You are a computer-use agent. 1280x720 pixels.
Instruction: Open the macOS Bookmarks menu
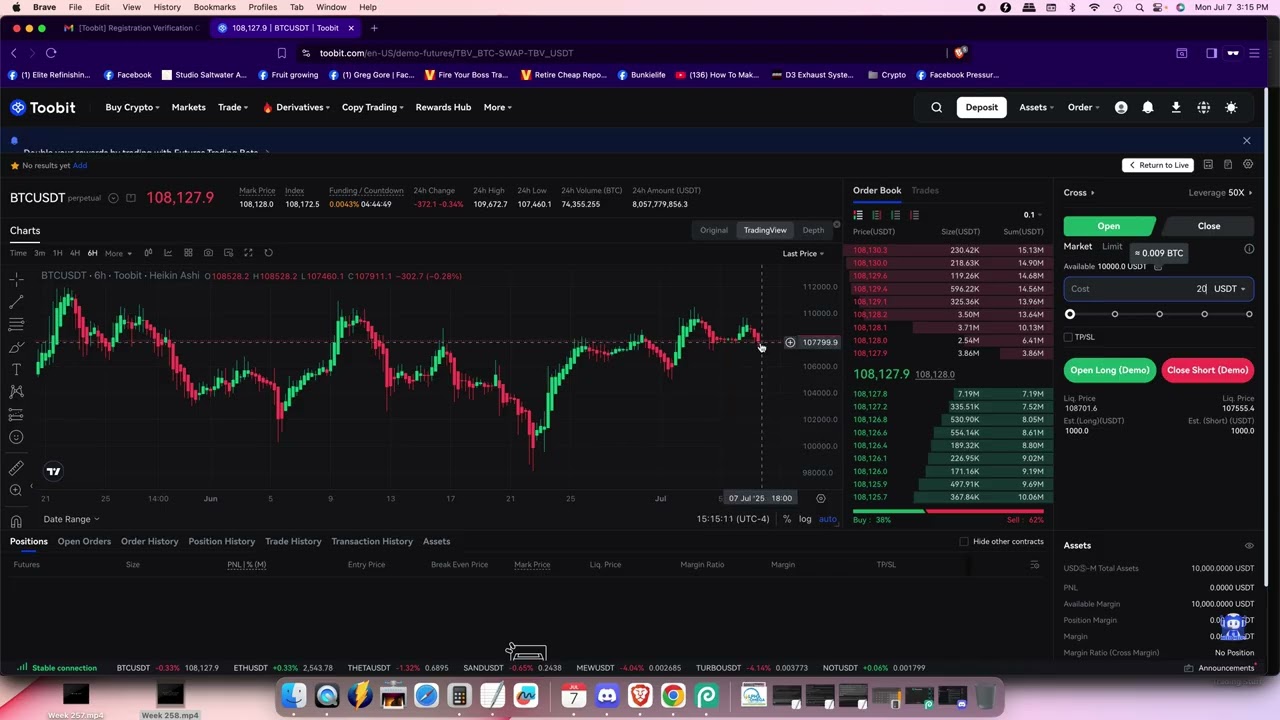pos(214,7)
